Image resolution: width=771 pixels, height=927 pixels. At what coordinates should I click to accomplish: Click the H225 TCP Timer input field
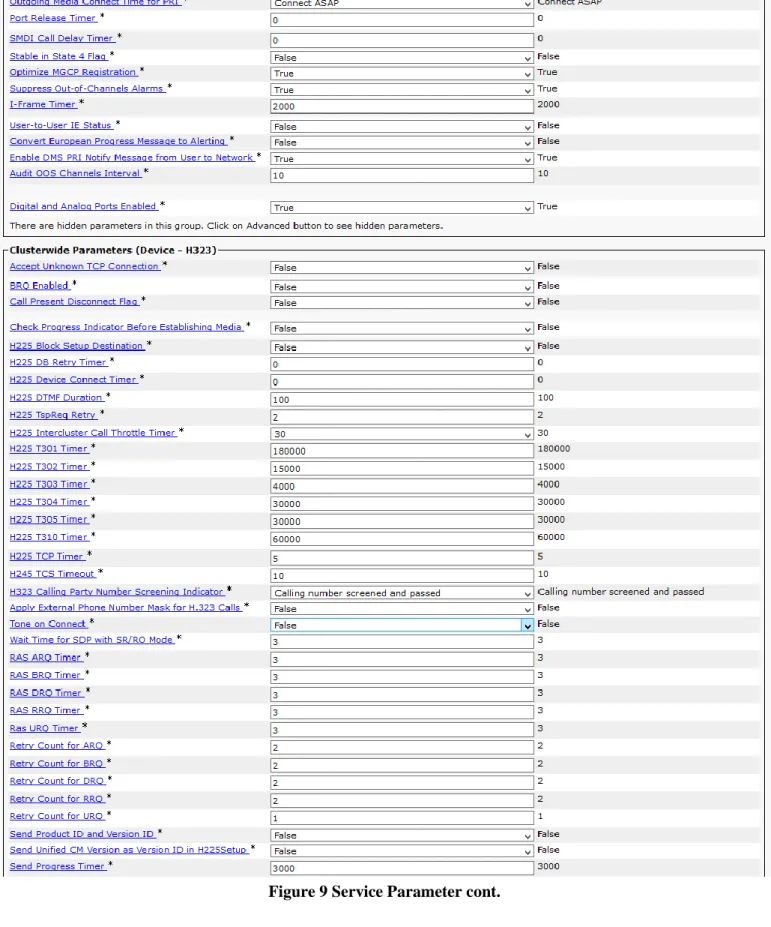click(402, 558)
